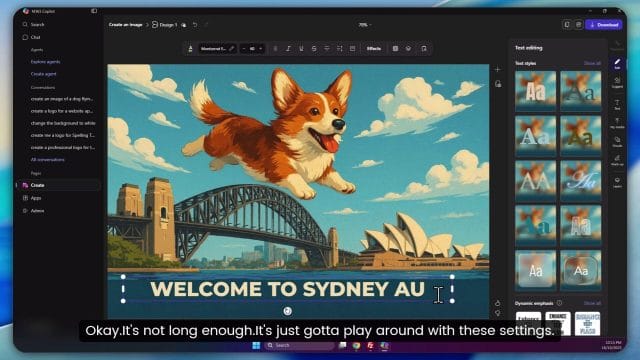Screen dimensions: 640x360
Task: Click the All conversations link
Action: tap(47, 160)
